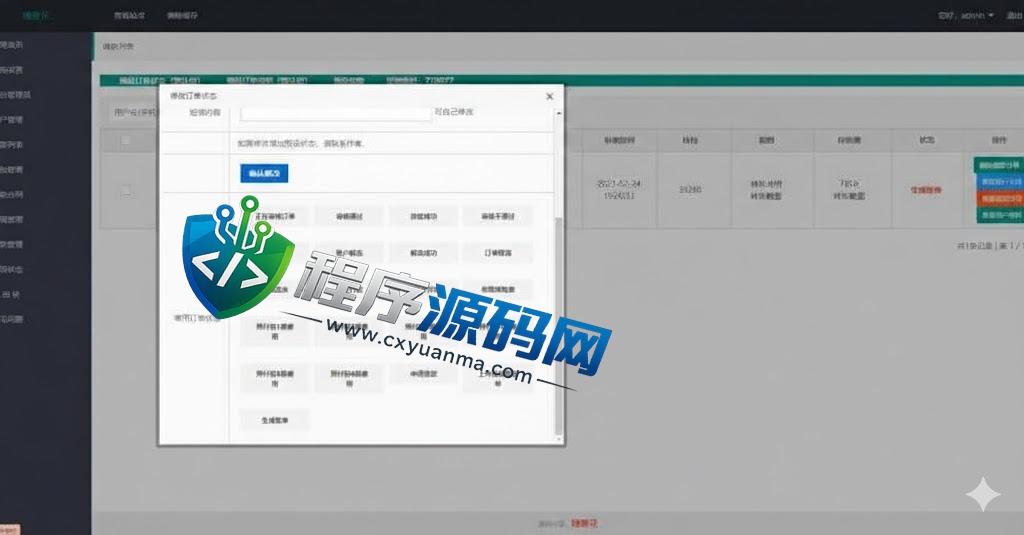Select the 订单取消 status option
Viewport: 1024px width, 535px height.
coord(498,253)
